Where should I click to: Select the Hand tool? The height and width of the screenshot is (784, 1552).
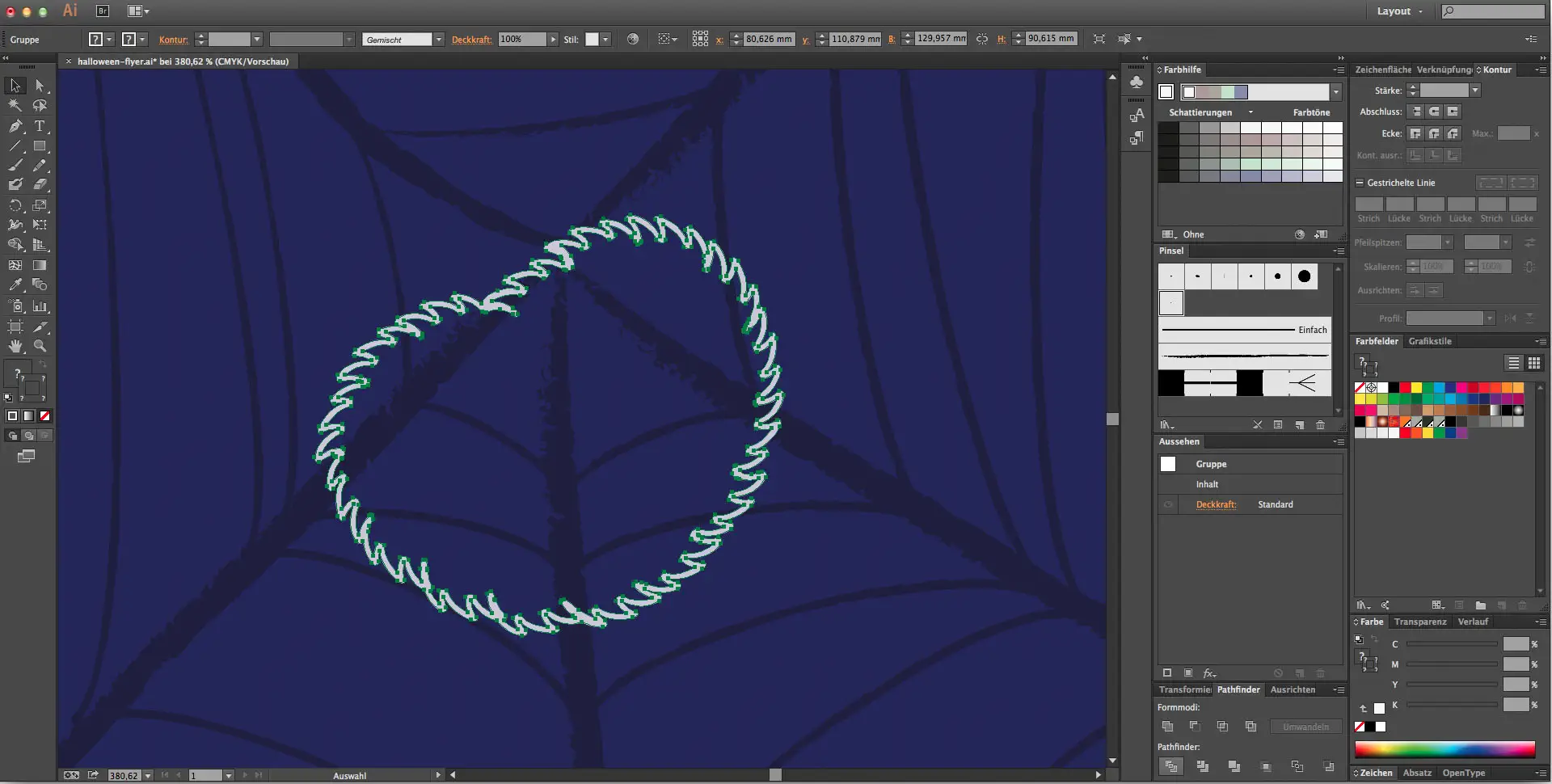pos(15,346)
